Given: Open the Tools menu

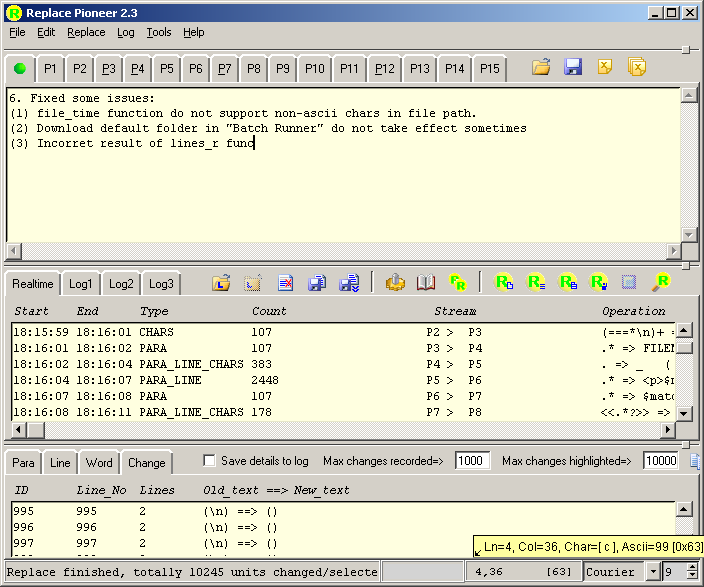Looking at the screenshot, I should pos(158,32).
